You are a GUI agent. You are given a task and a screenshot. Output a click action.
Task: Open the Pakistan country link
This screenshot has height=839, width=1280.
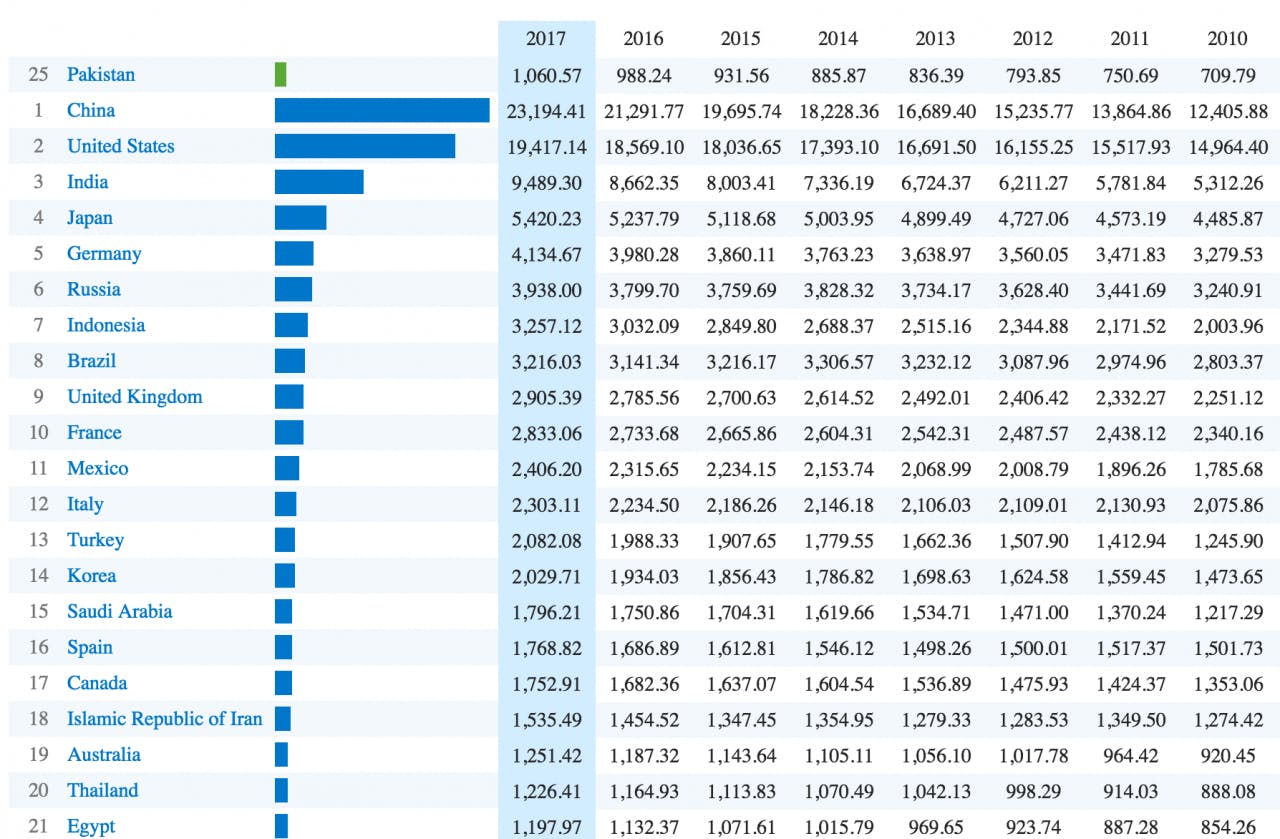pyautogui.click(x=101, y=75)
